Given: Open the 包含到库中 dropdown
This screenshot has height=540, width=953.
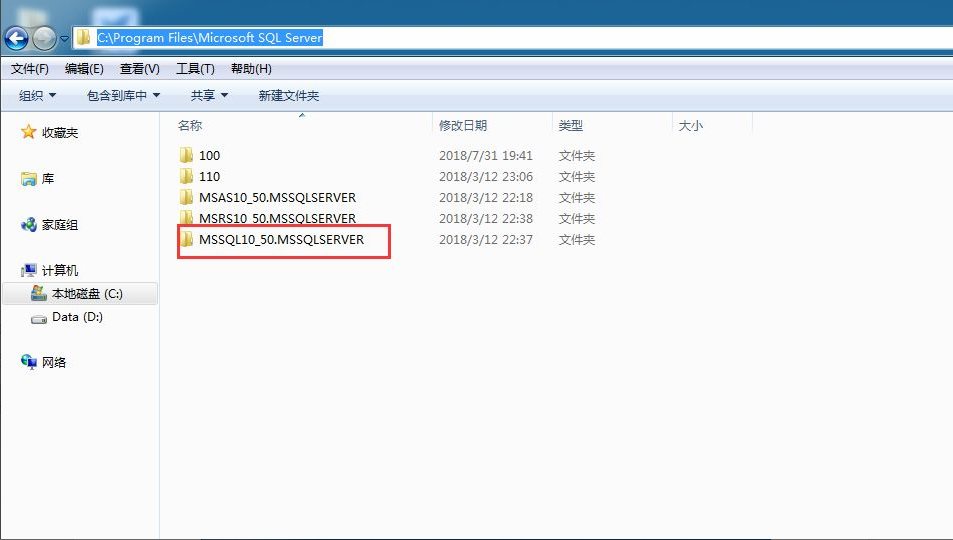Looking at the screenshot, I should click(x=123, y=95).
